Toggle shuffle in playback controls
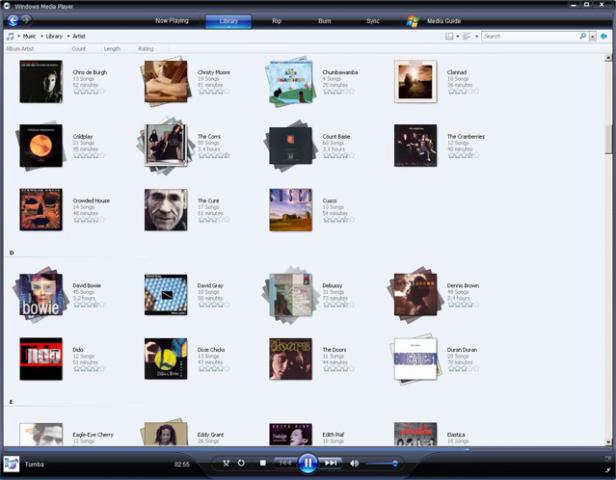This screenshot has height=480, width=616. tap(226, 463)
